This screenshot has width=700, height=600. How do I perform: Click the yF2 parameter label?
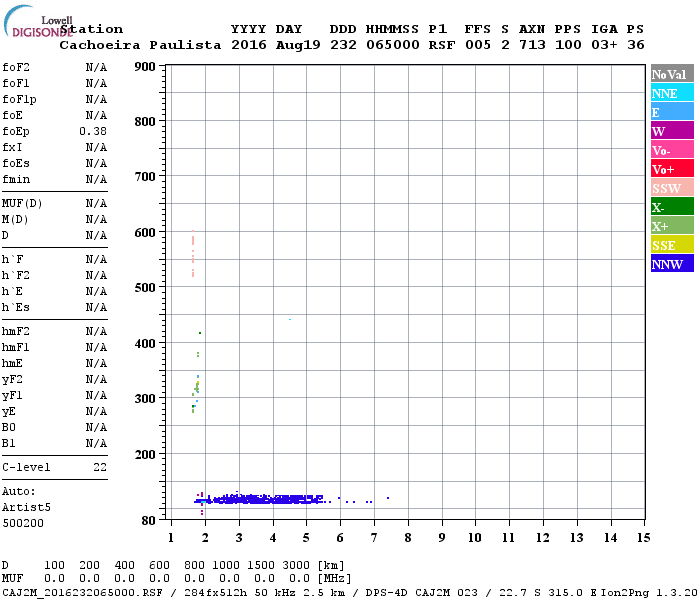point(12,380)
